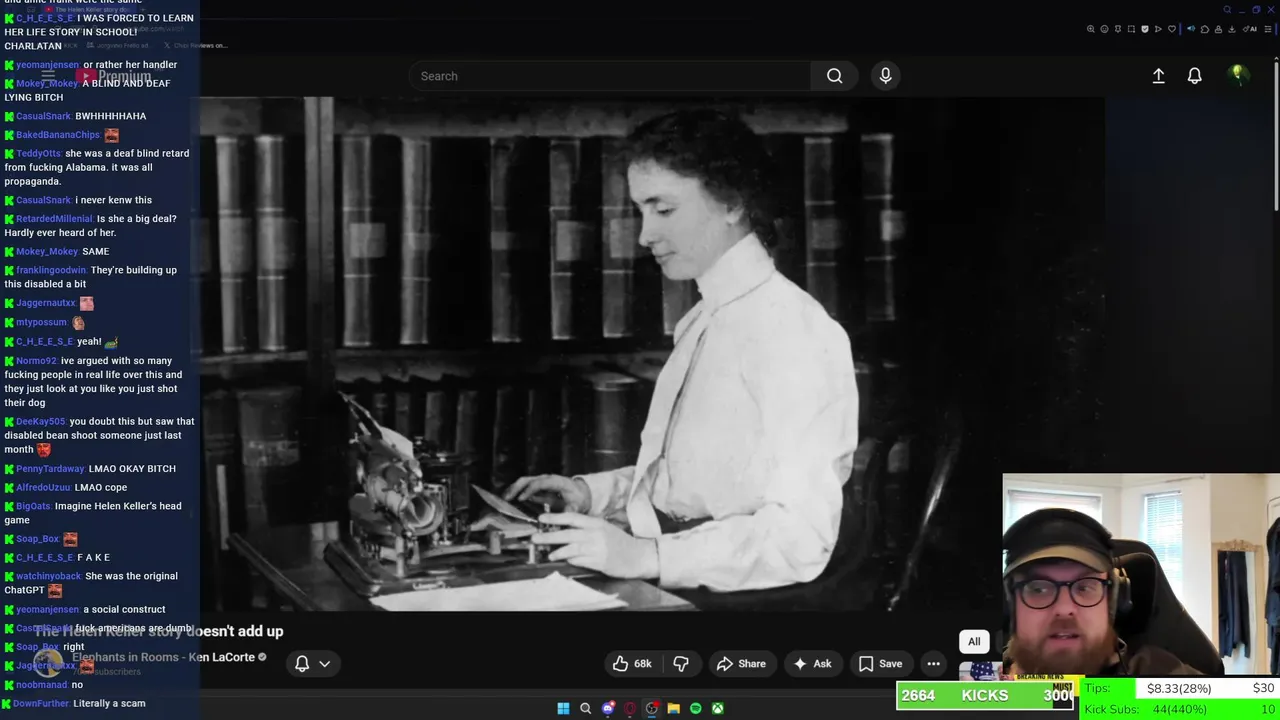This screenshot has height=720, width=1280.
Task: Like the video with 68k likes
Action: coord(632,664)
